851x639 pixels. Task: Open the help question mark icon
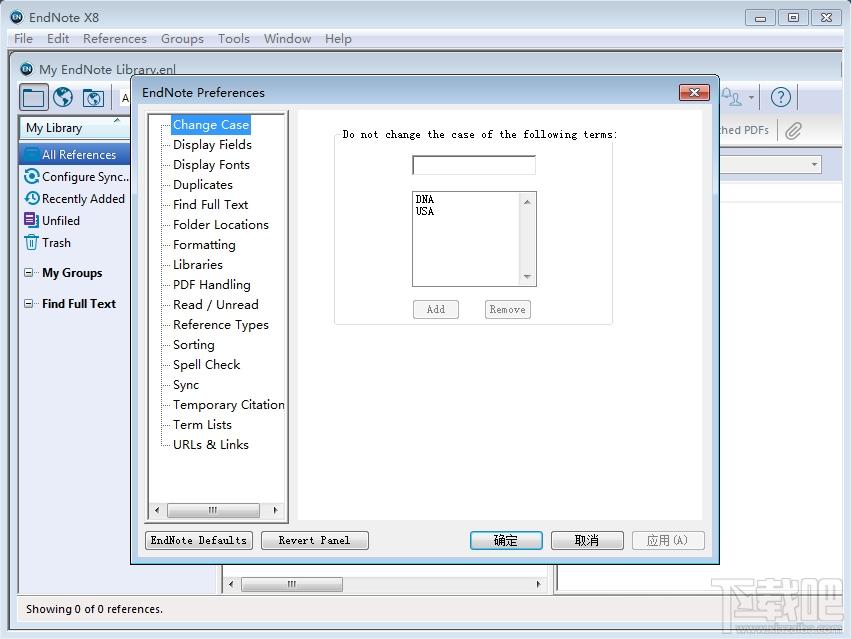(780, 98)
